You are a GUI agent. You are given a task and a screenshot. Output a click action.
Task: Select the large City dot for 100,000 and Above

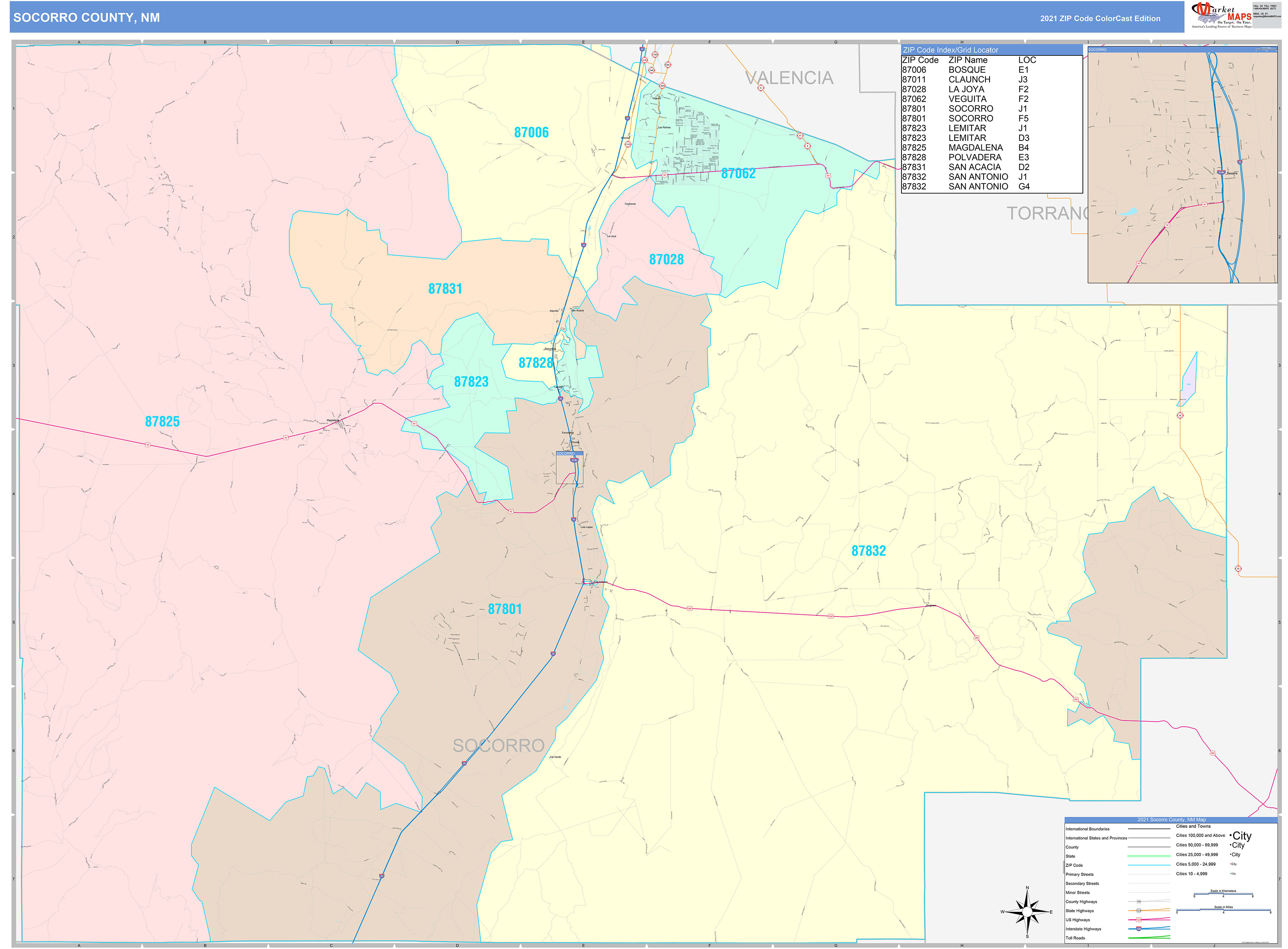point(1231,836)
